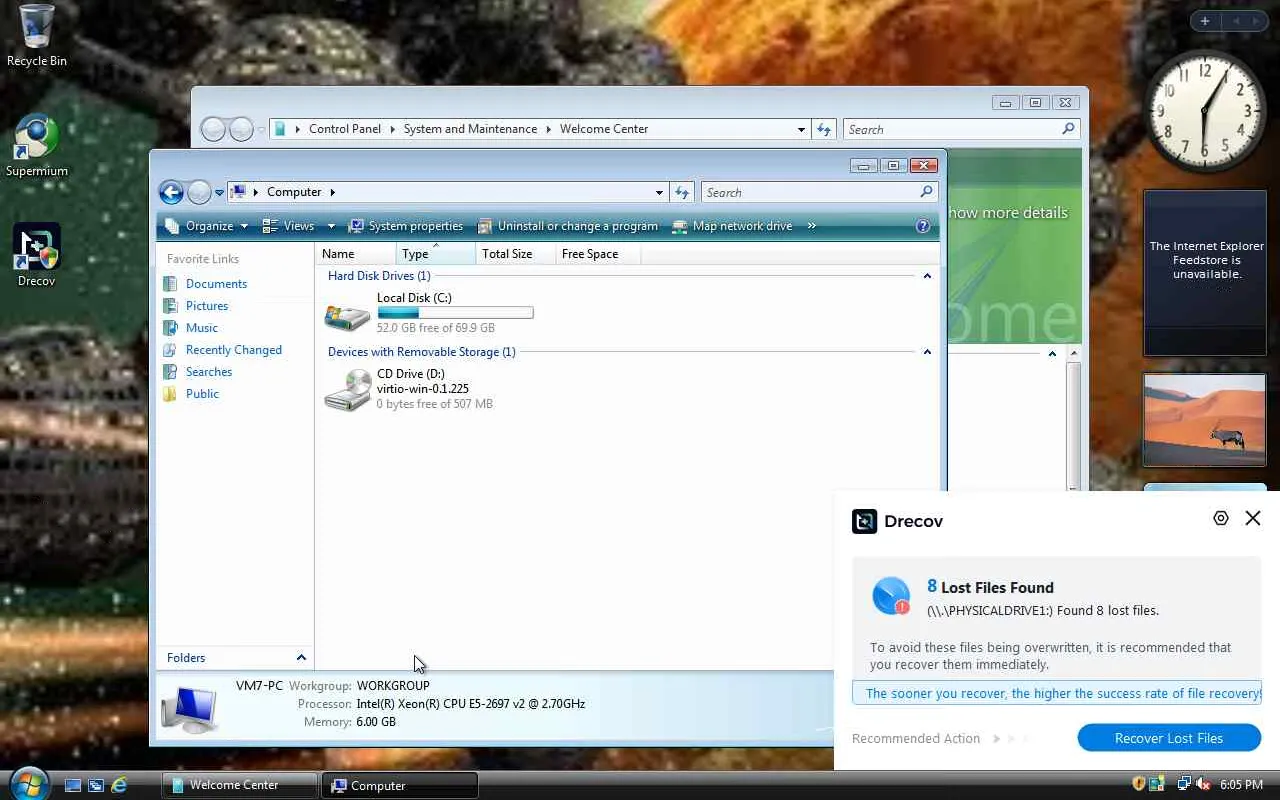Click the Welcome Center scrollbar up arrow

tap(1074, 354)
